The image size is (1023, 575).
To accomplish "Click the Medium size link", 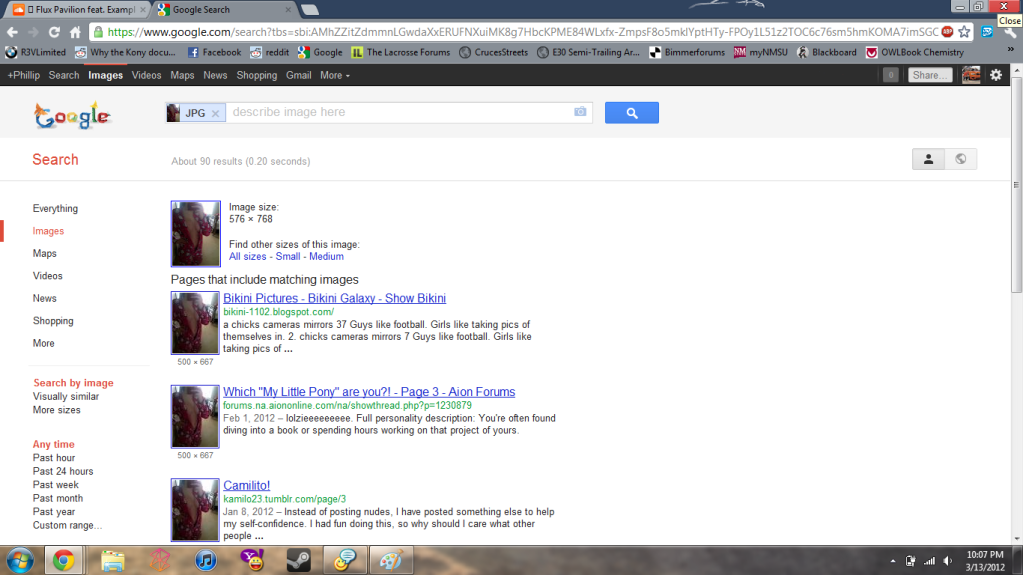I will (x=326, y=256).
